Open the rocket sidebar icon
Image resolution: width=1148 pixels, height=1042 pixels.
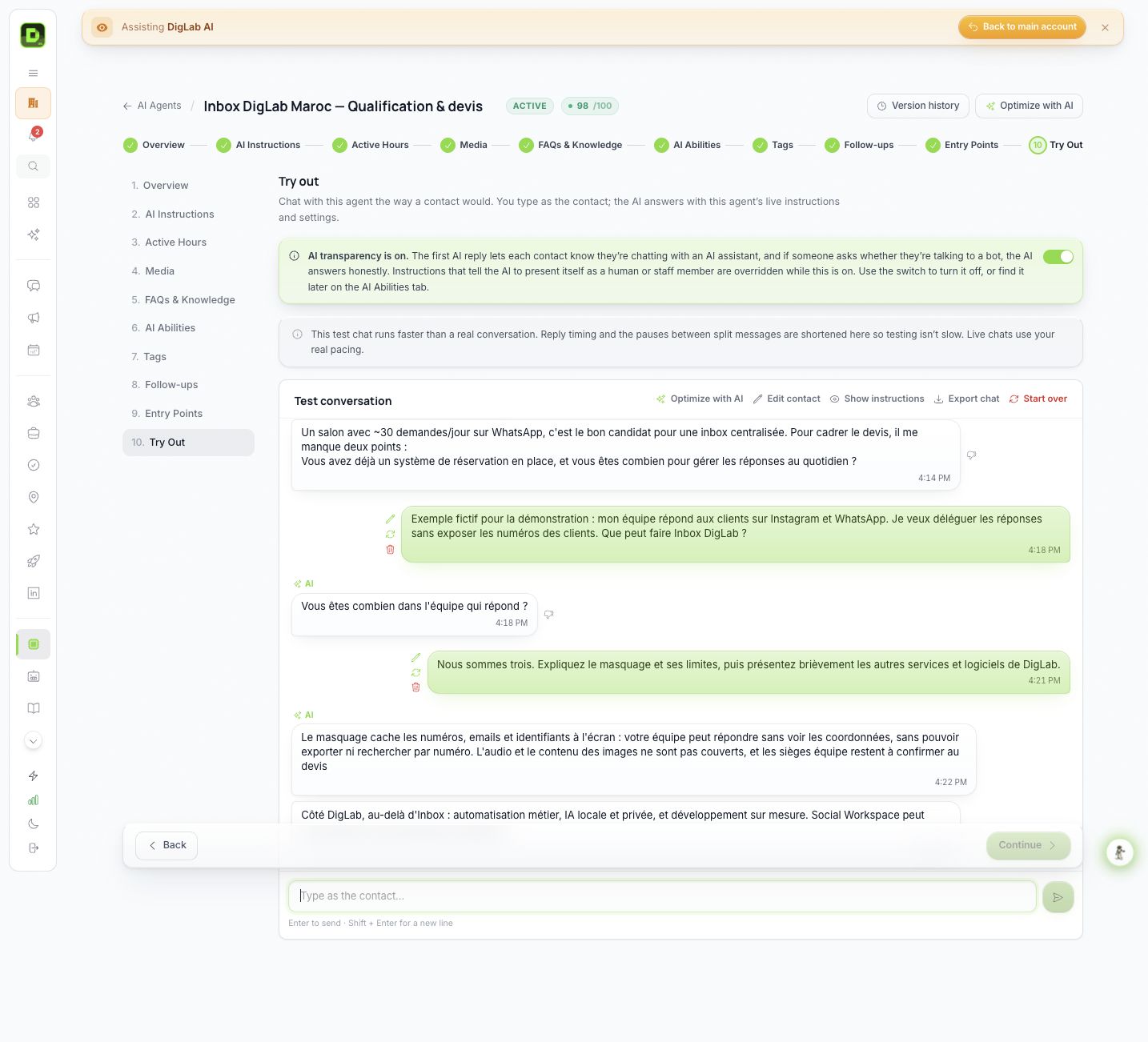point(33,561)
